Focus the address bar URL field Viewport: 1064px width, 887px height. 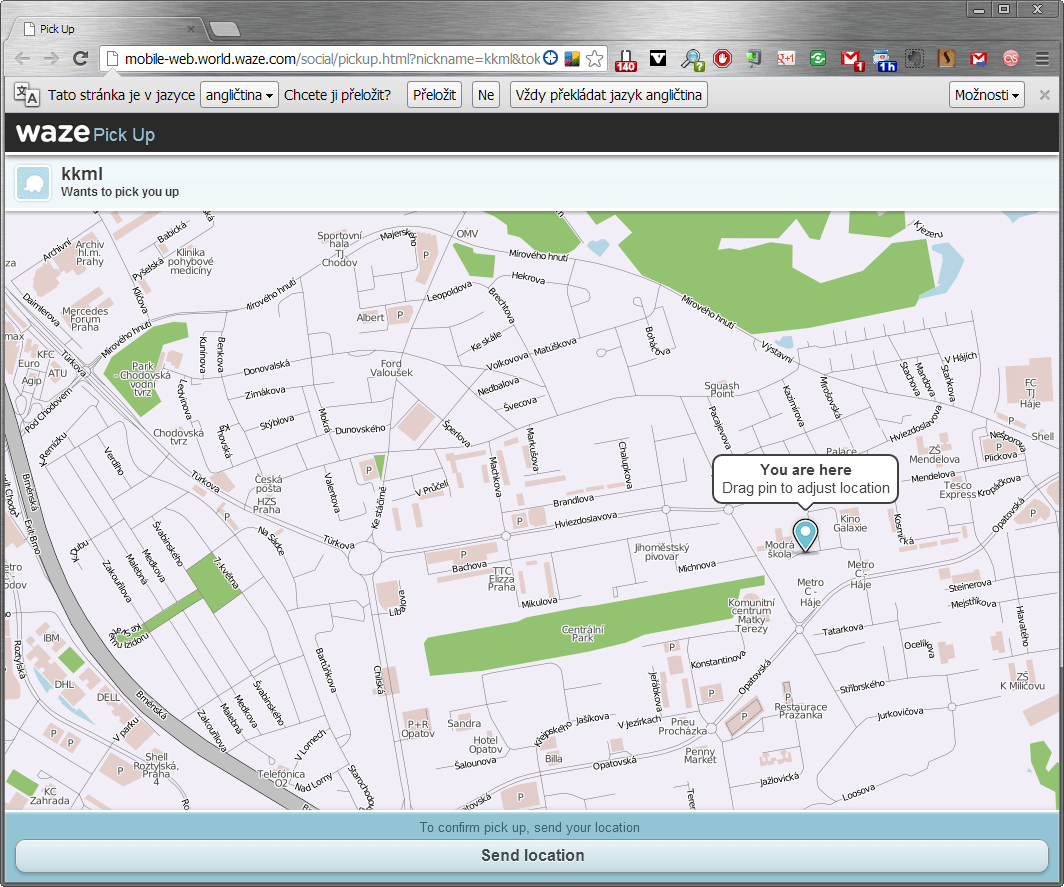332,58
